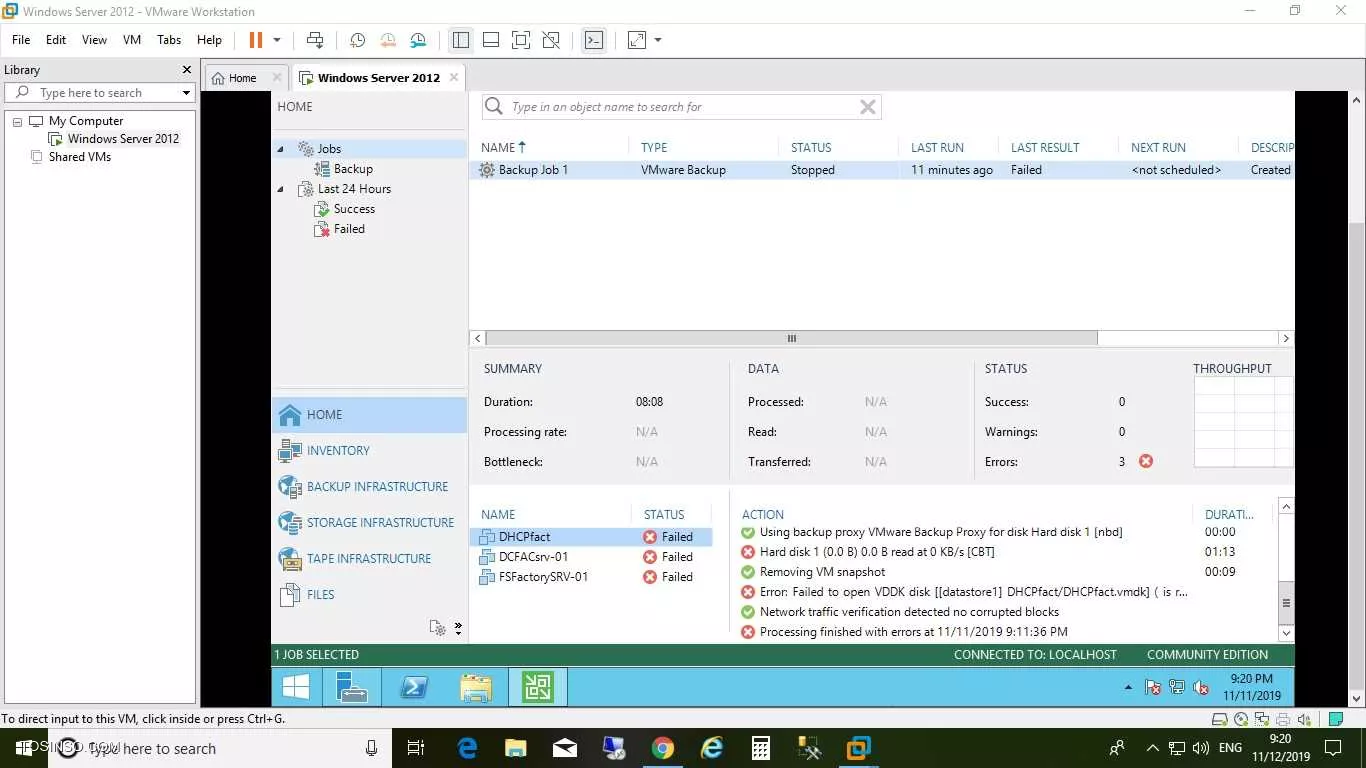Select the FSFactorySRV-01 VM row
Screen dimensions: 1366x768
[x=591, y=577]
